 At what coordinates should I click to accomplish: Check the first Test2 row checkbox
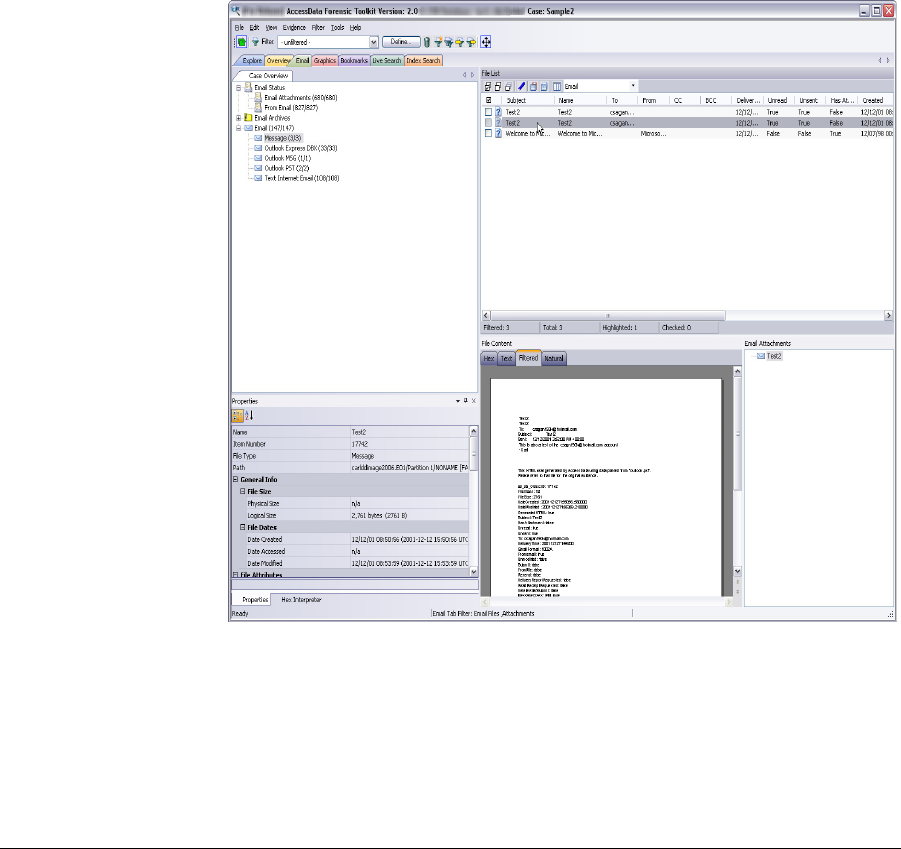(x=488, y=113)
